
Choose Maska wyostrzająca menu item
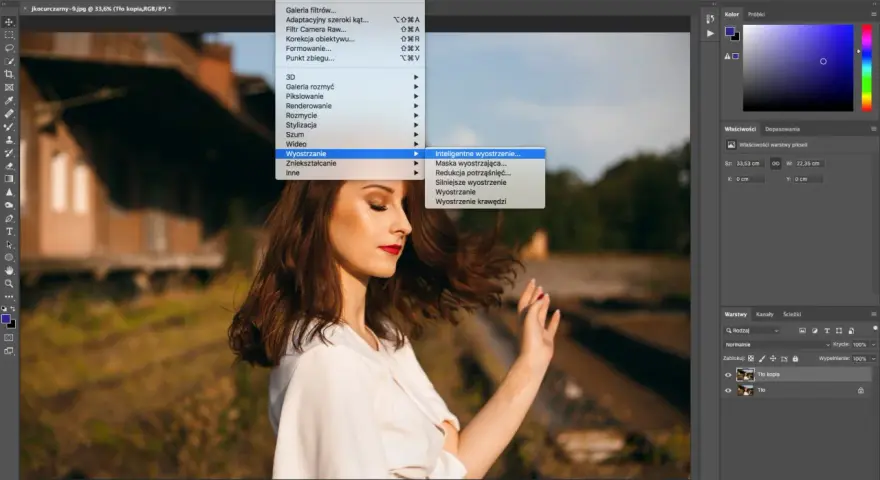(485, 163)
